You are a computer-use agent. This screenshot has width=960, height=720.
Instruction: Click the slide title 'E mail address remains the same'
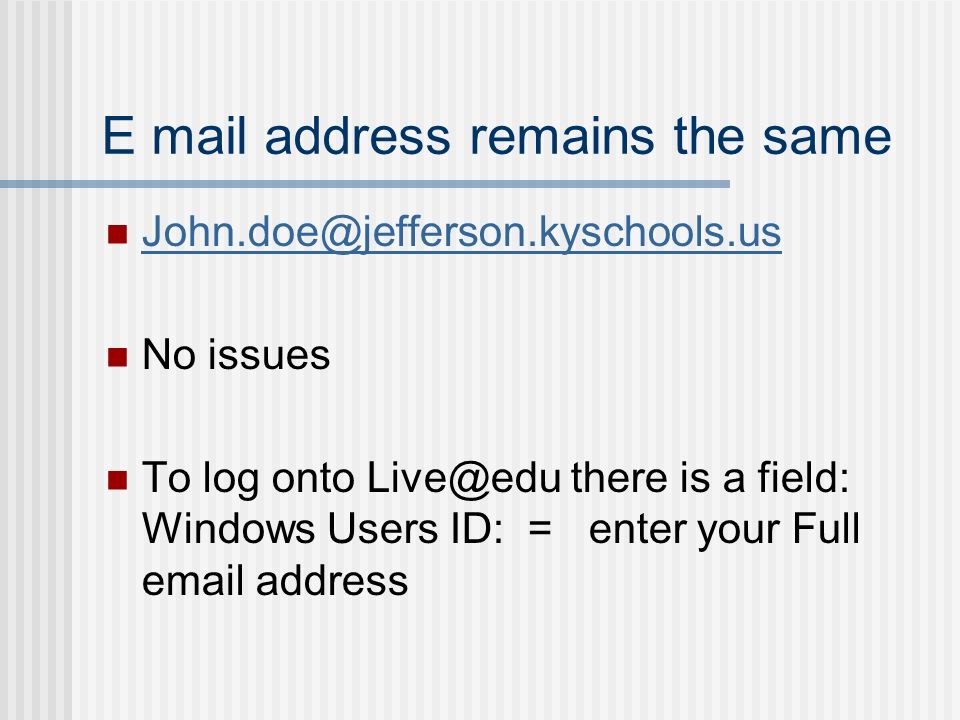497,135
